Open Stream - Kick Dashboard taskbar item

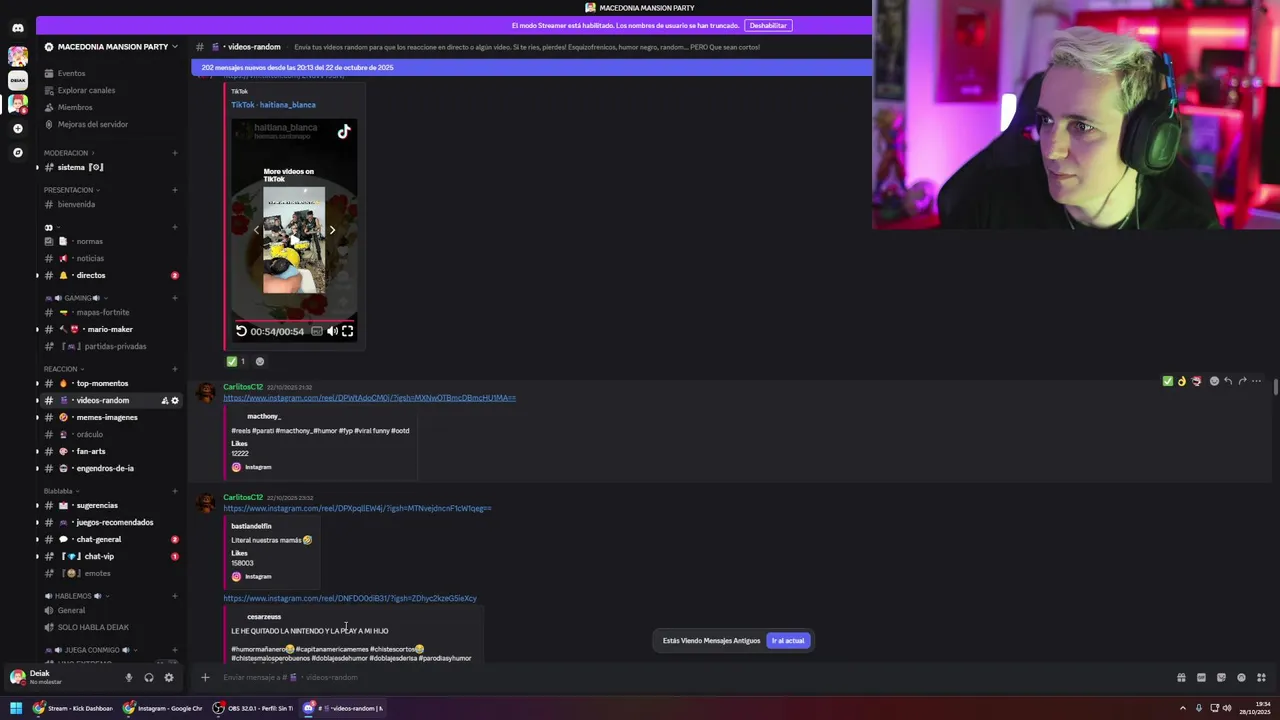coord(73,708)
